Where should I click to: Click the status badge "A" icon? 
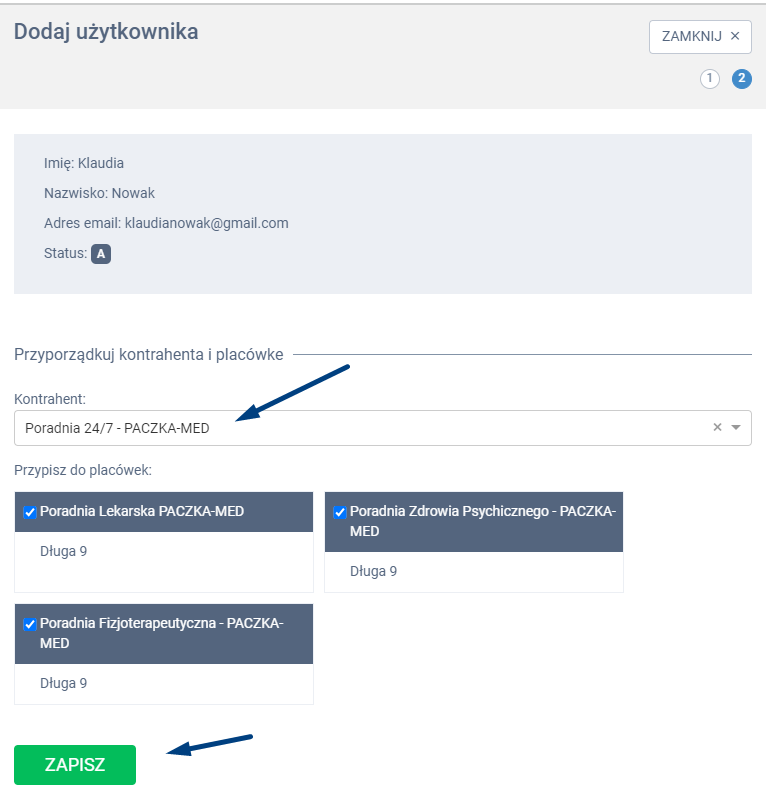[101, 254]
